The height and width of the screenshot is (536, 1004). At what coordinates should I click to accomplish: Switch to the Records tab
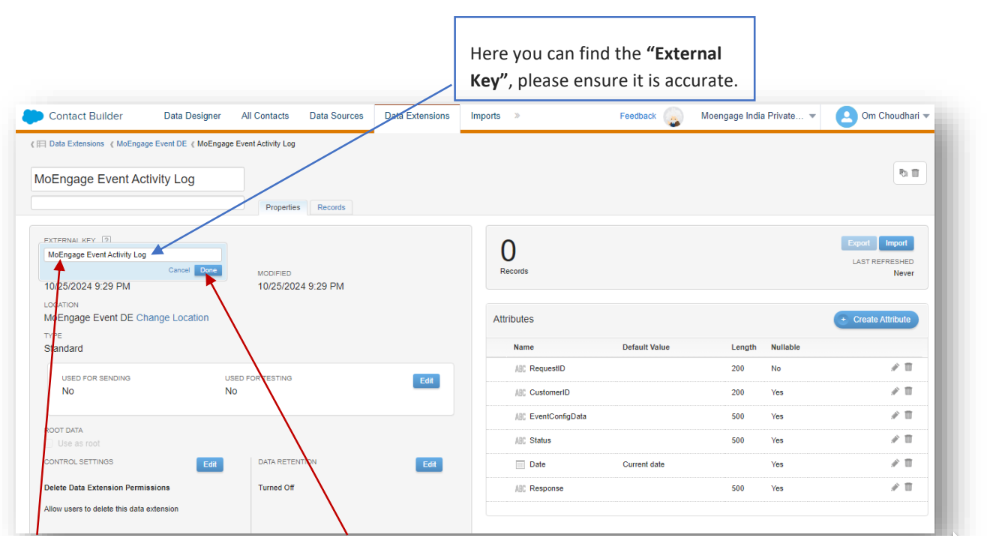pos(331,207)
